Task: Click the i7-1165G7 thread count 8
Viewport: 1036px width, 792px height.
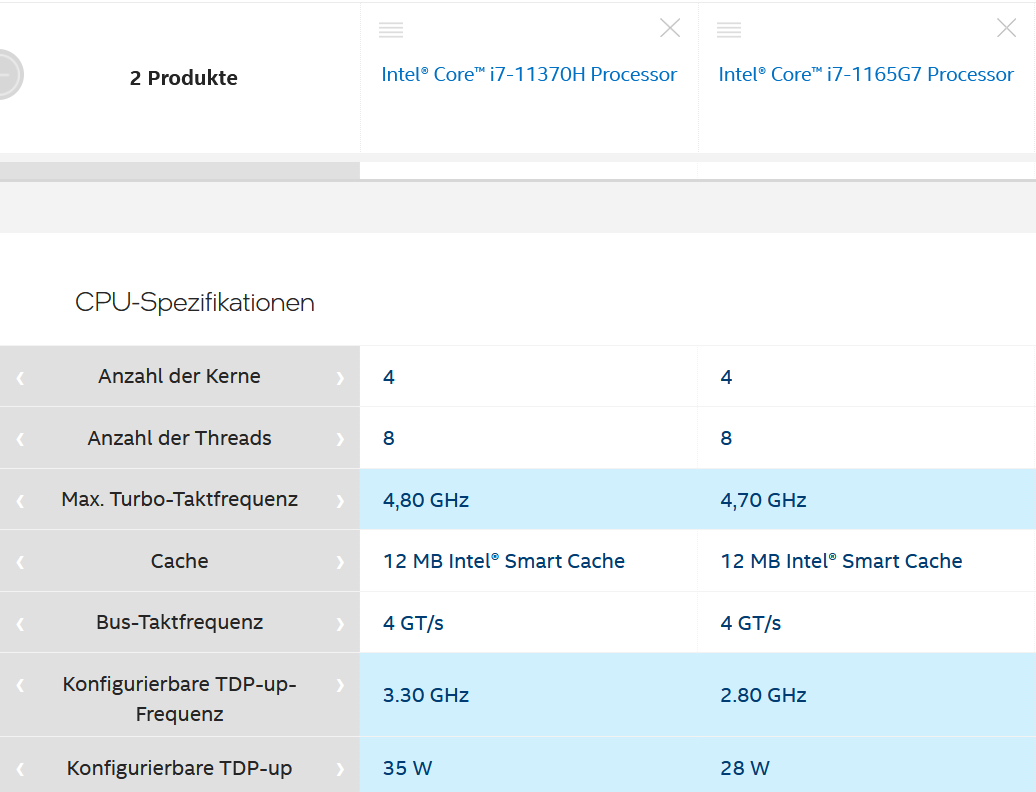Action: pyautogui.click(x=726, y=438)
